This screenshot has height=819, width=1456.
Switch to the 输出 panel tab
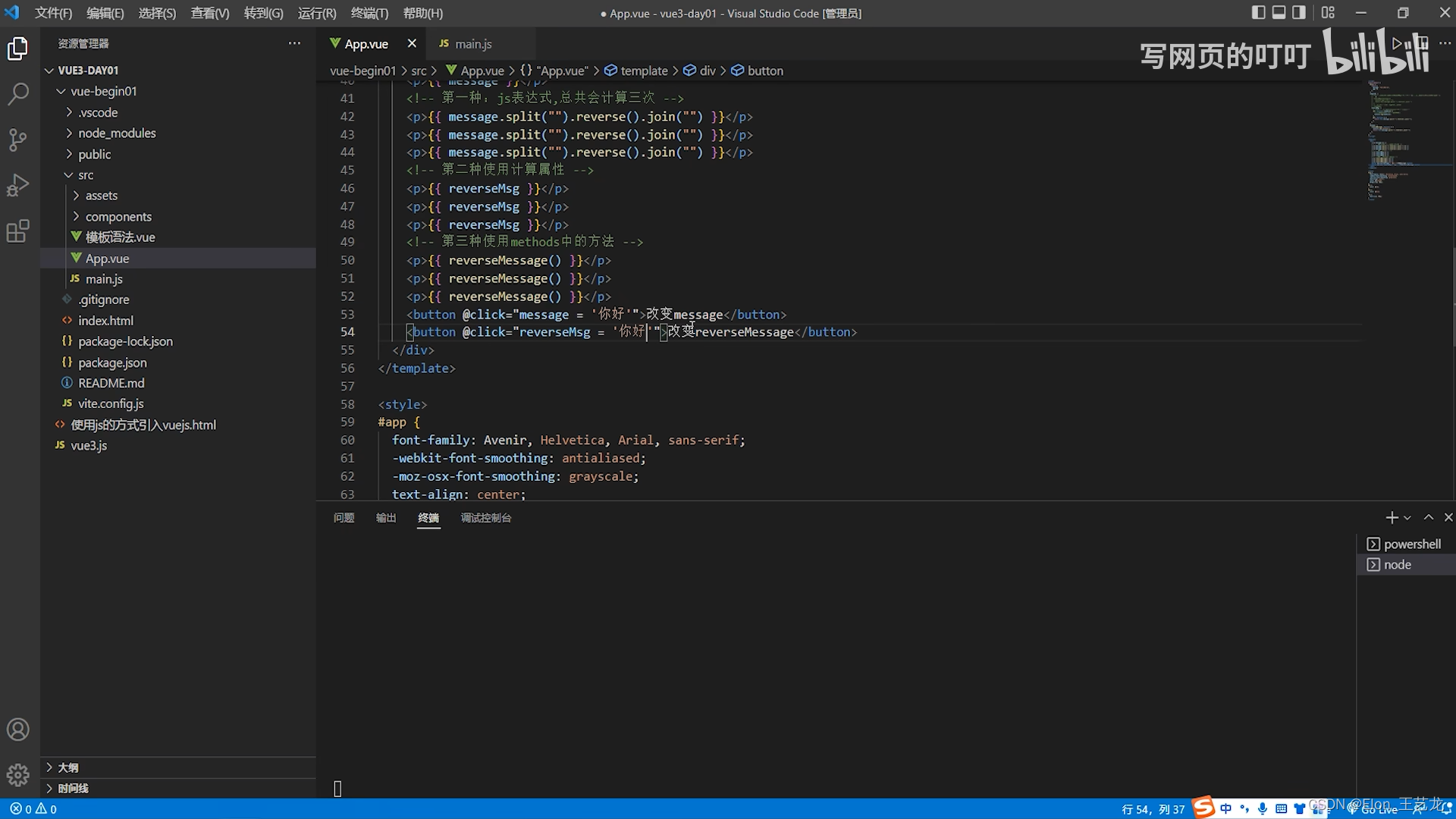386,518
